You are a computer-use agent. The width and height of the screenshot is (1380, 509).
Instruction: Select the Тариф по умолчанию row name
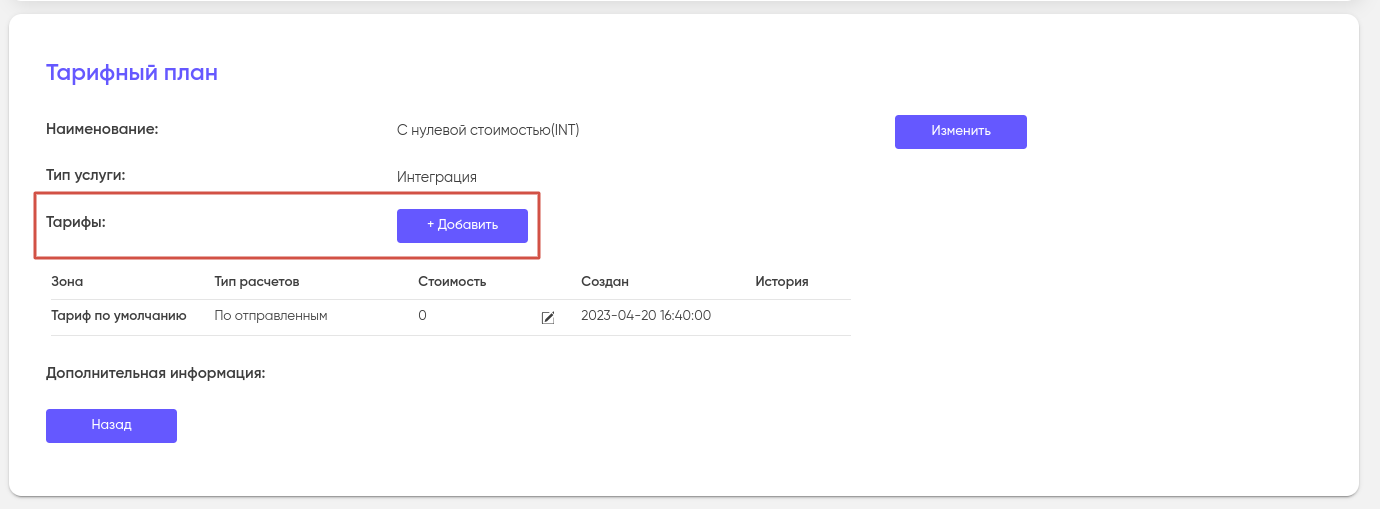pyautogui.click(x=119, y=316)
